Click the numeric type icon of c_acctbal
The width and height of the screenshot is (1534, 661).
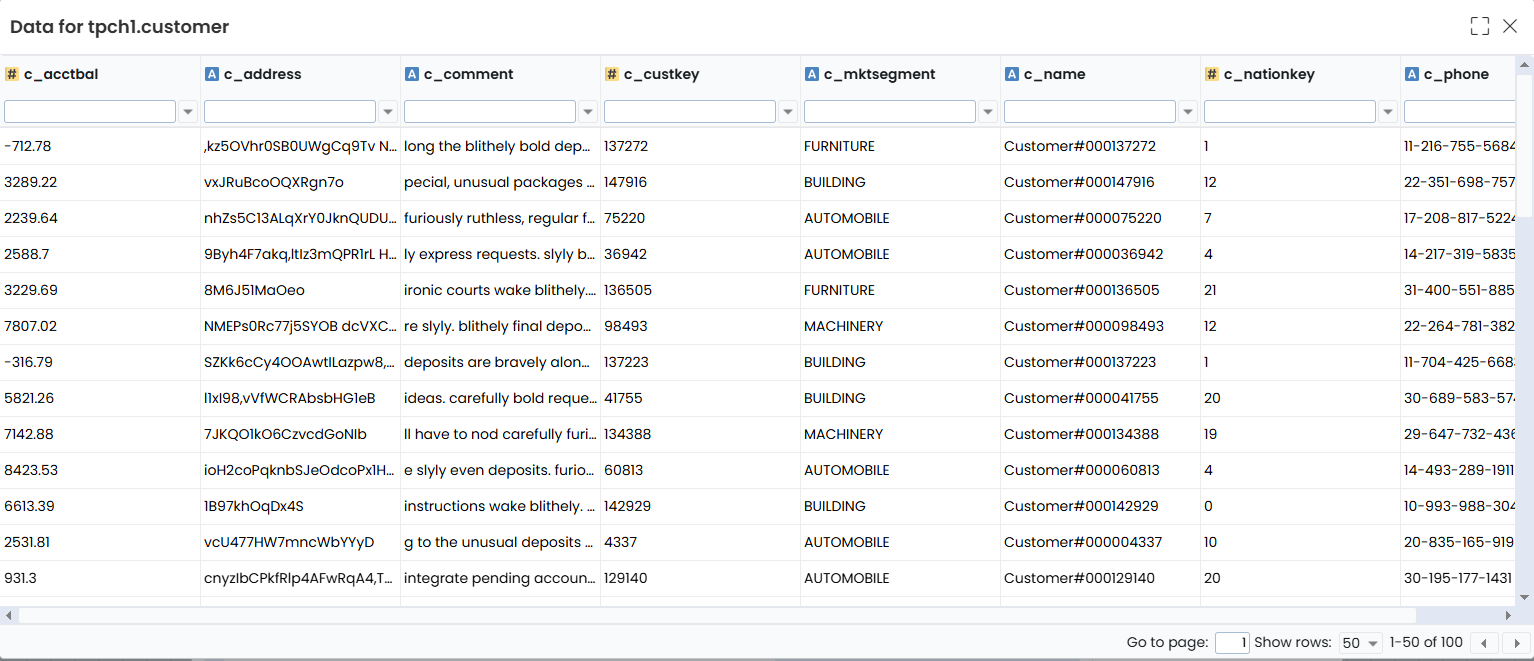pyautogui.click(x=12, y=74)
